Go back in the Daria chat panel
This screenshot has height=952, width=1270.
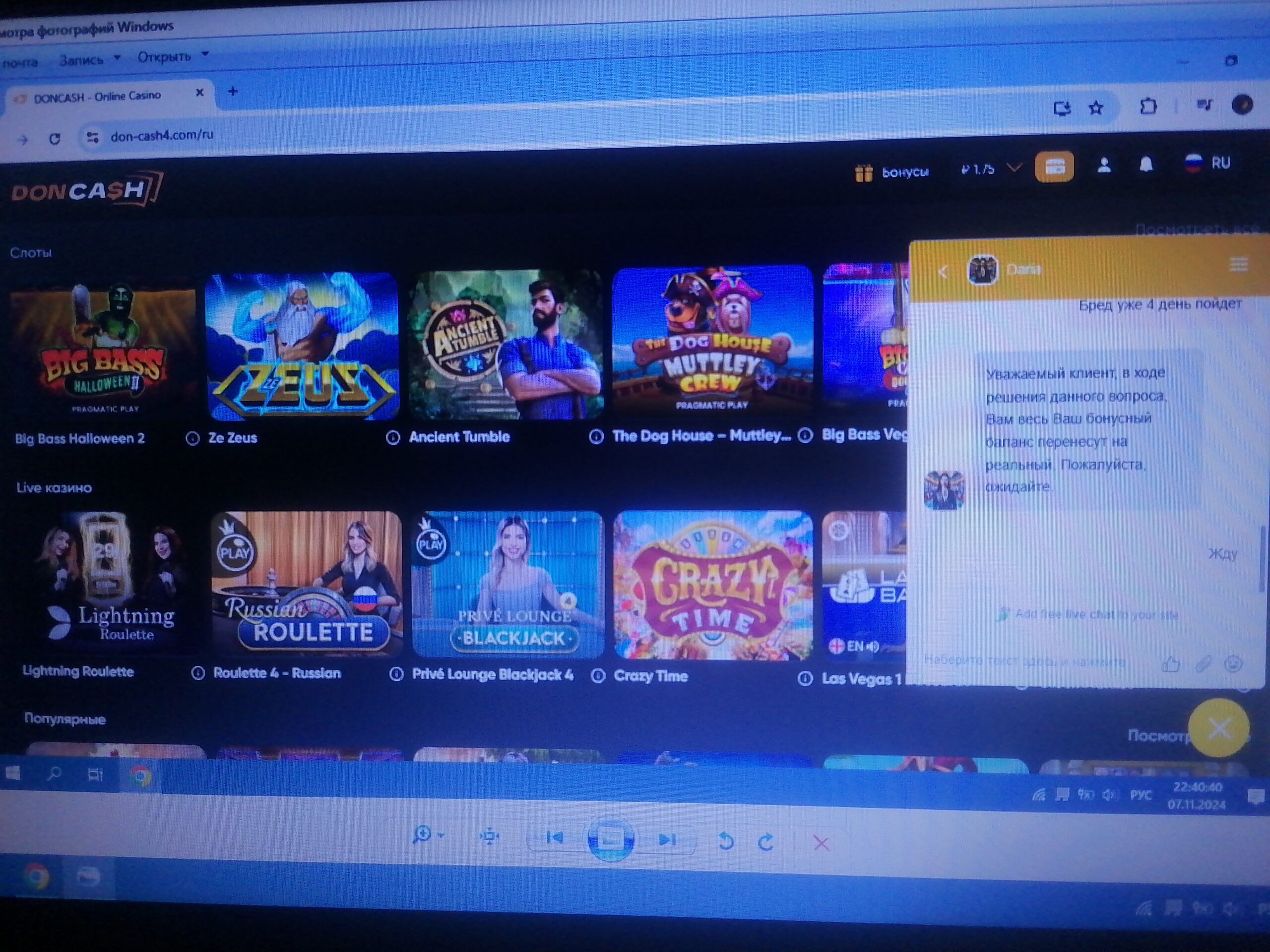pos(943,272)
